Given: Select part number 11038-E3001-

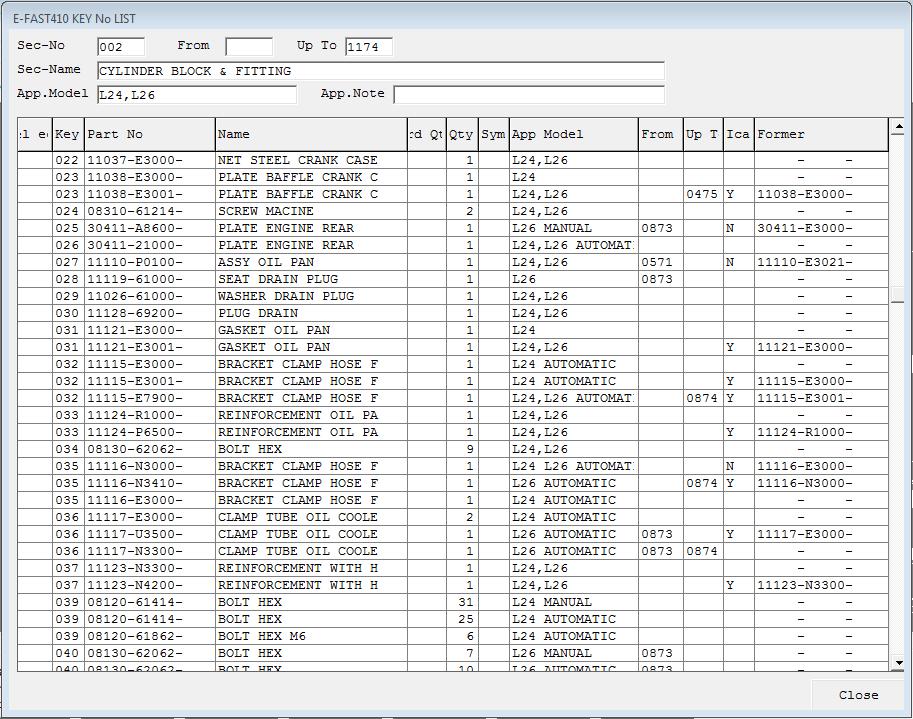Looking at the screenshot, I should tap(150, 194).
